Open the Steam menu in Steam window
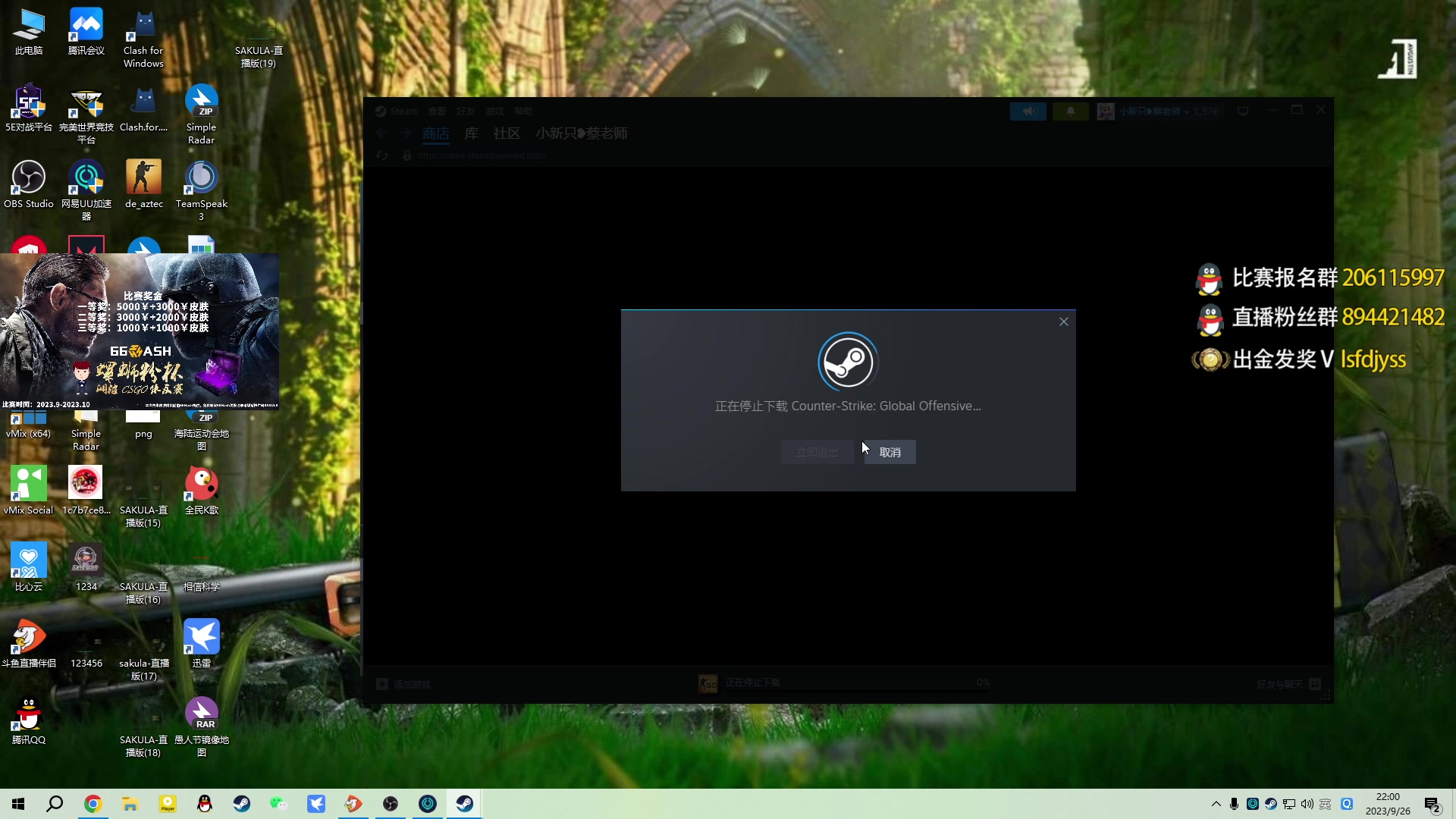 pos(403,111)
